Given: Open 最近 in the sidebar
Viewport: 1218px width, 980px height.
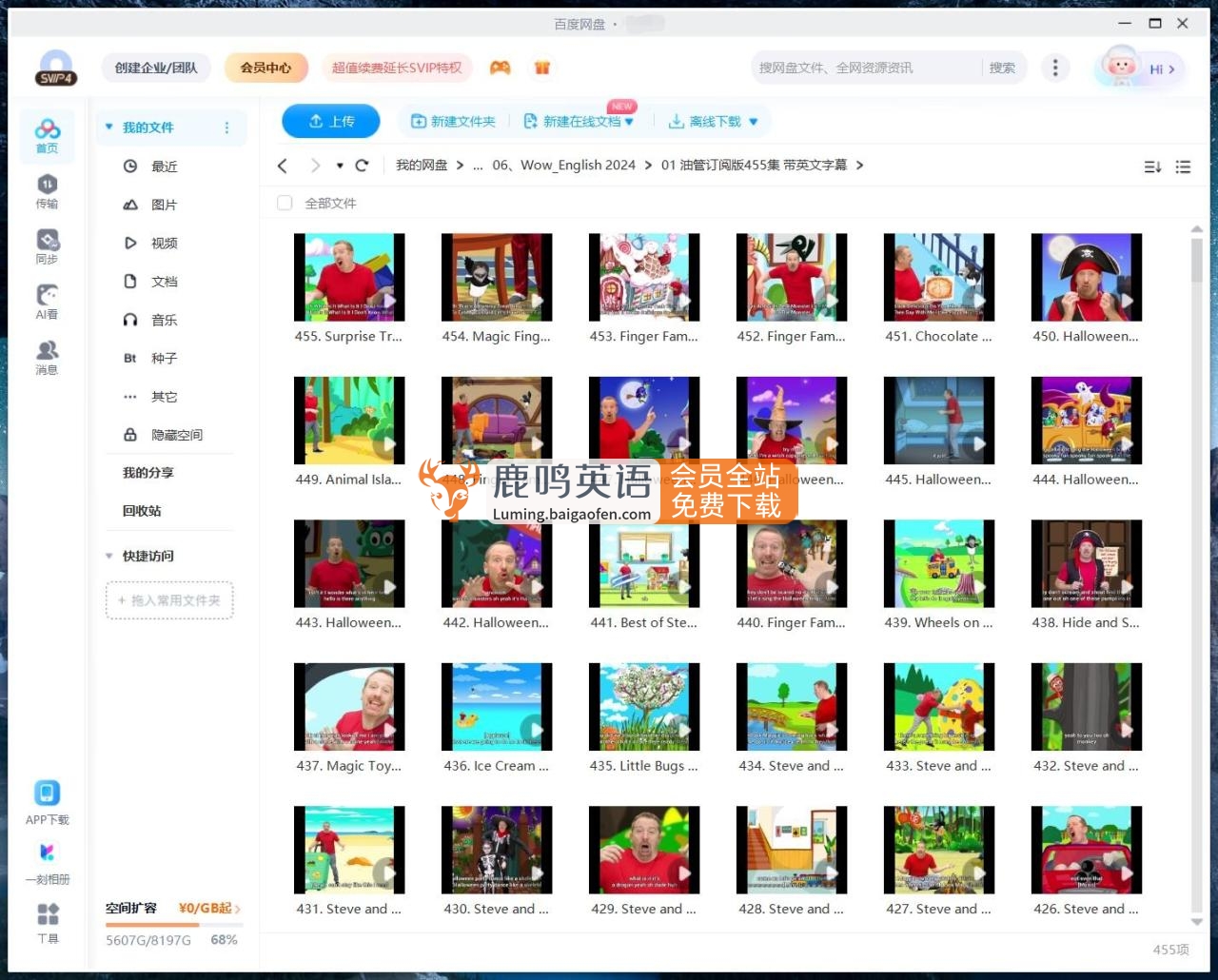Looking at the screenshot, I should point(165,167).
